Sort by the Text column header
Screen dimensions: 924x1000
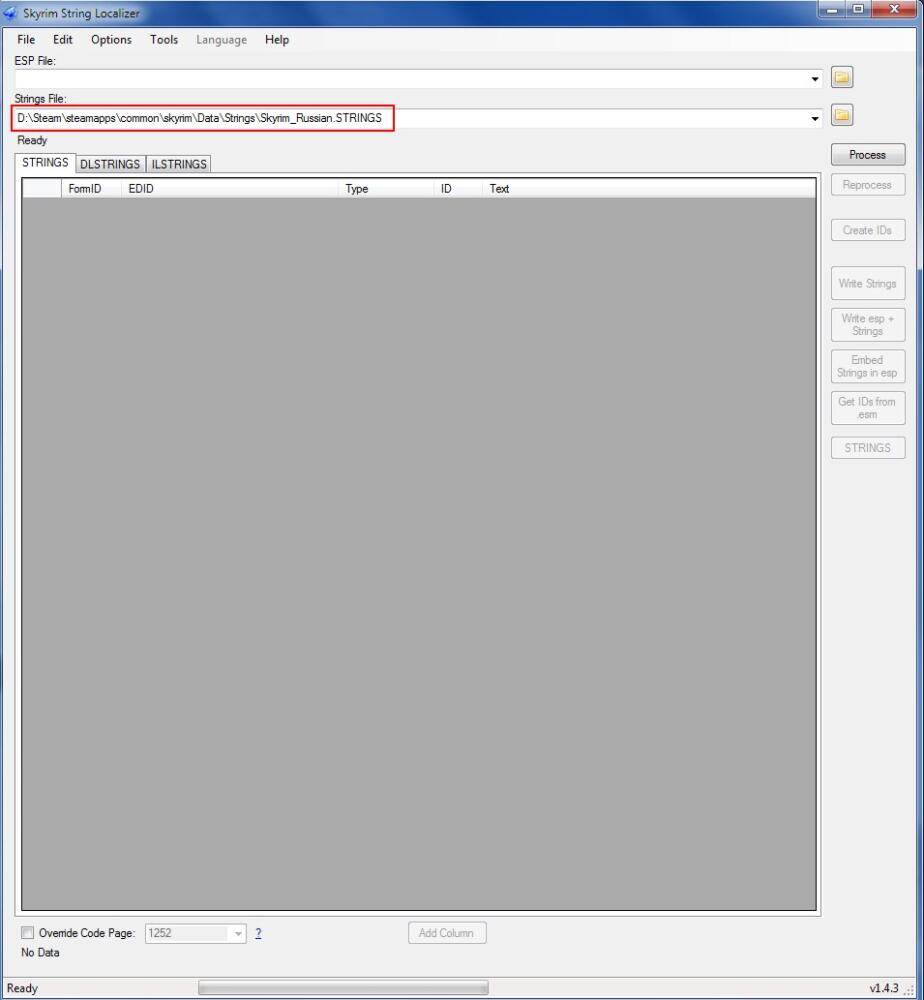(x=649, y=189)
